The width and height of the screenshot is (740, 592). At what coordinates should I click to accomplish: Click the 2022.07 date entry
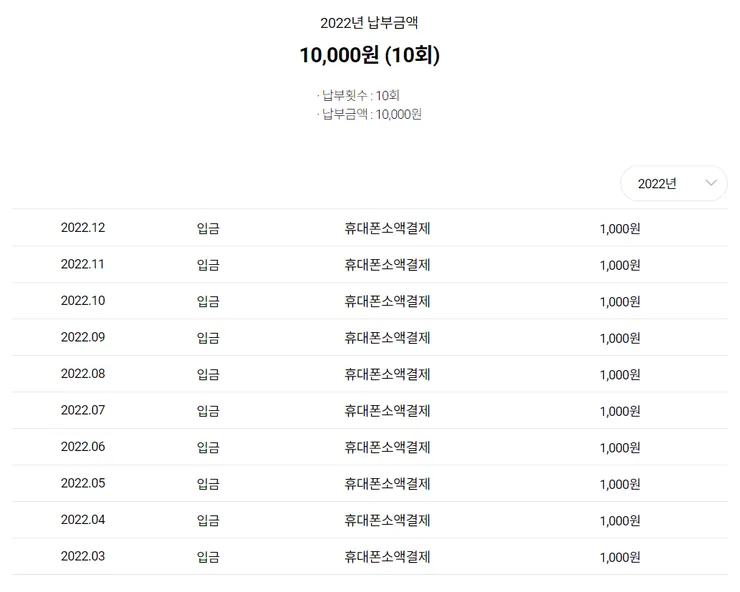83,410
